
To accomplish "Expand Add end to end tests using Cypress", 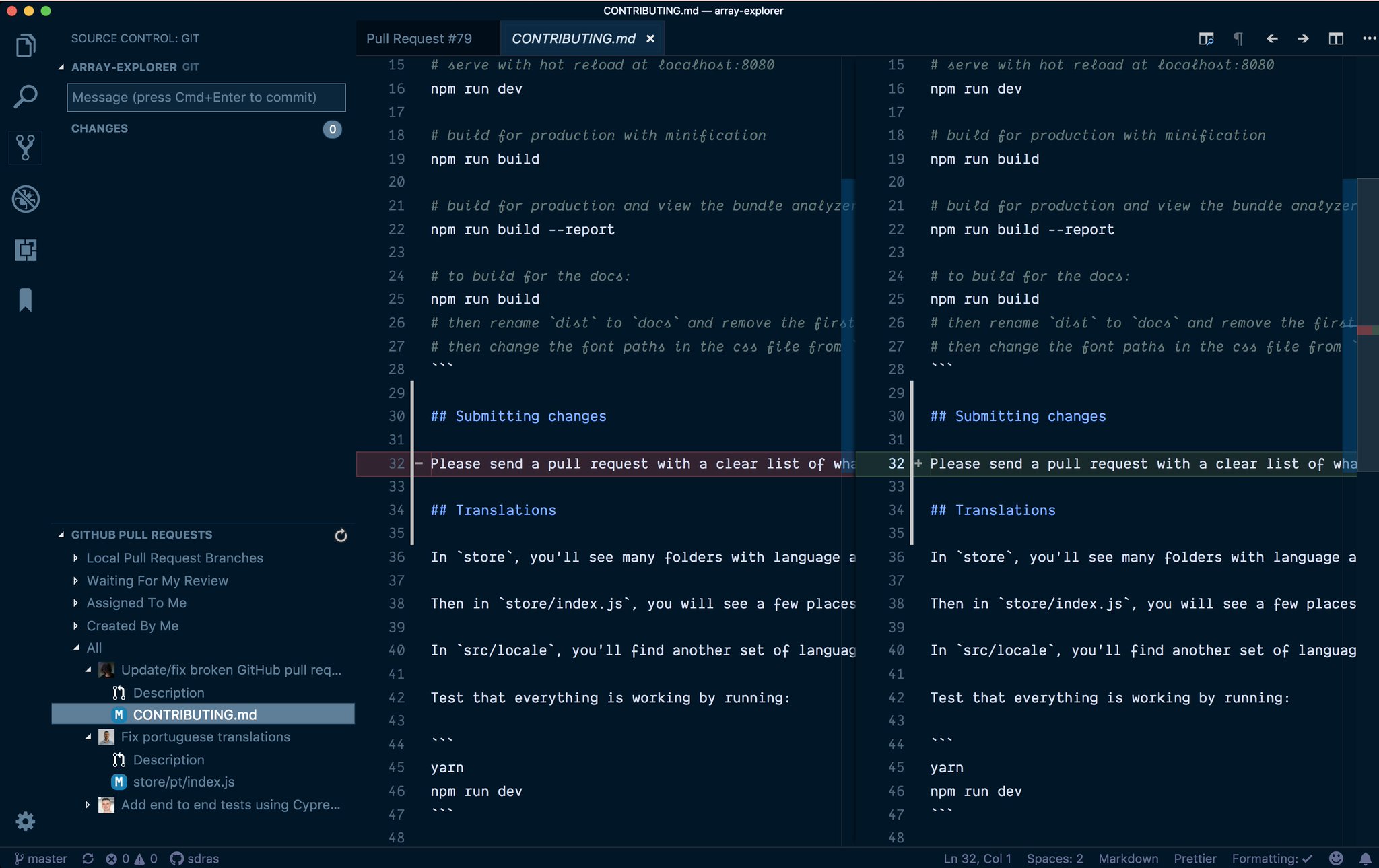I will click(88, 805).
